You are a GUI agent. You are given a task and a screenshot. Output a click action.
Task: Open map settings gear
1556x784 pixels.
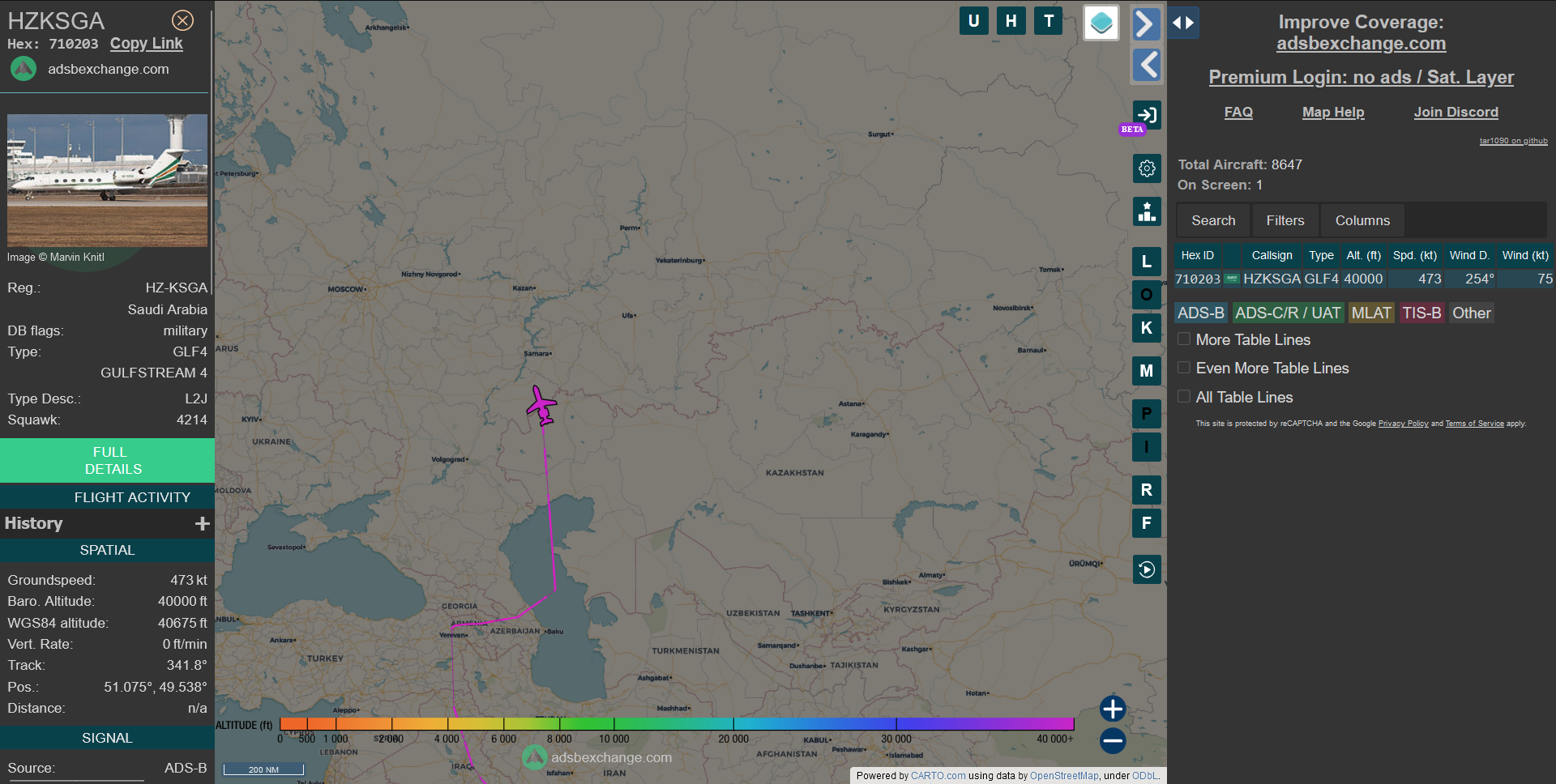pyautogui.click(x=1147, y=168)
